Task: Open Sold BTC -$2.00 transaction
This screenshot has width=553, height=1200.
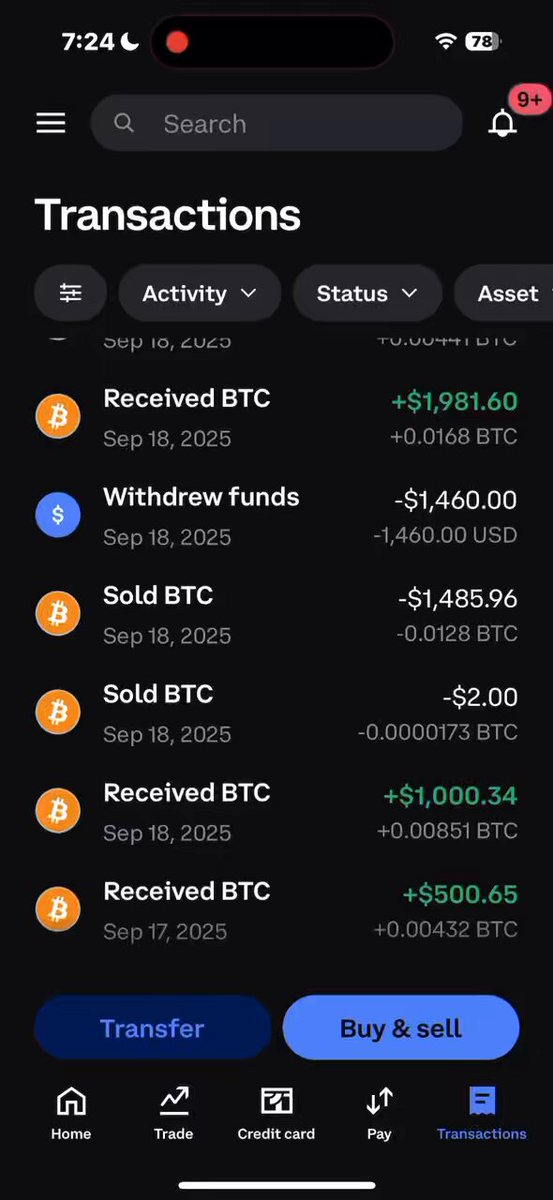Action: [x=276, y=713]
